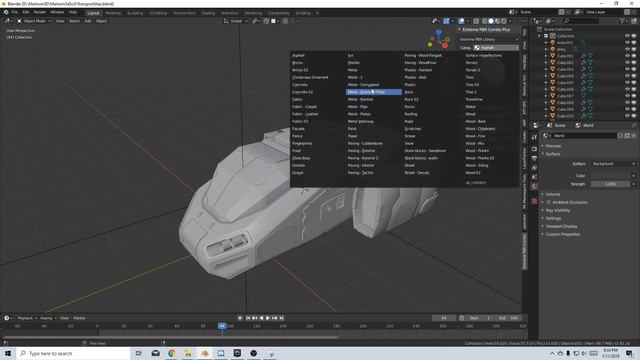
Task: Switch to the Layout workspace tab
Action: tap(93, 13)
